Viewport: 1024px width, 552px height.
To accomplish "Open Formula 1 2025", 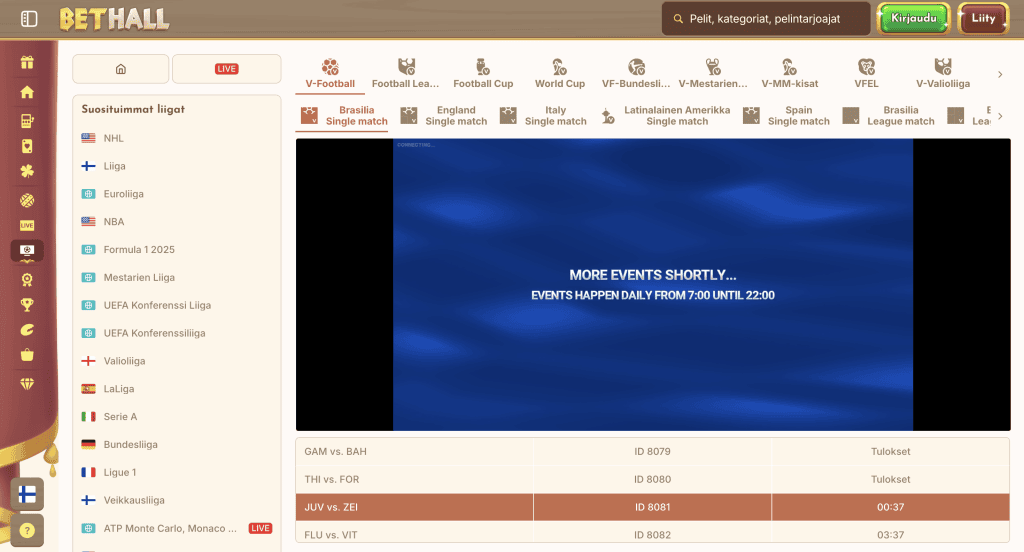I will pos(176,250).
